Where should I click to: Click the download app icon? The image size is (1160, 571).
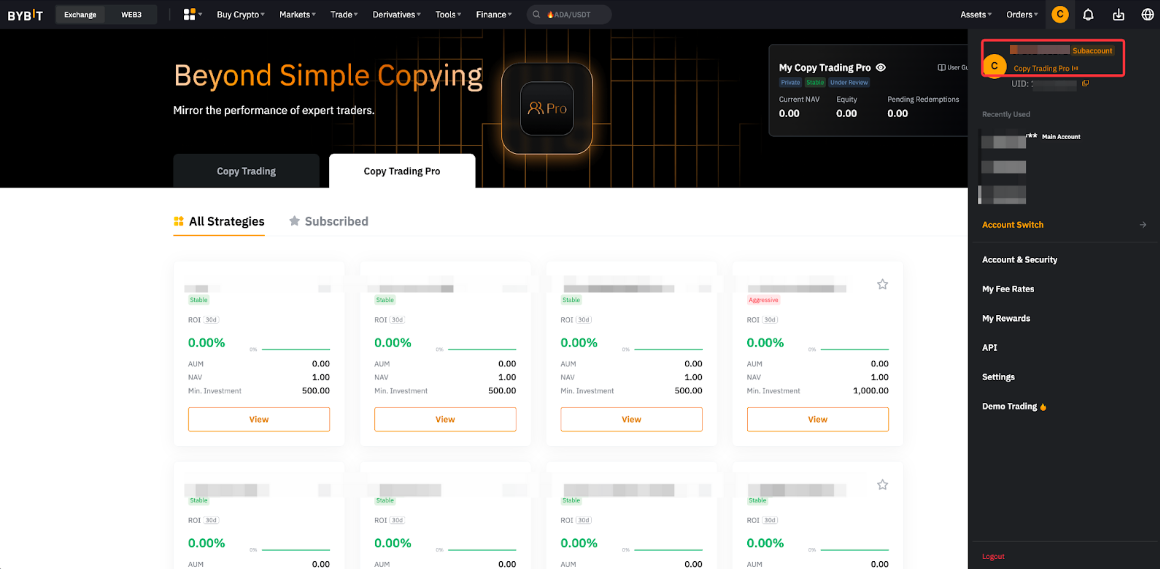(1118, 15)
